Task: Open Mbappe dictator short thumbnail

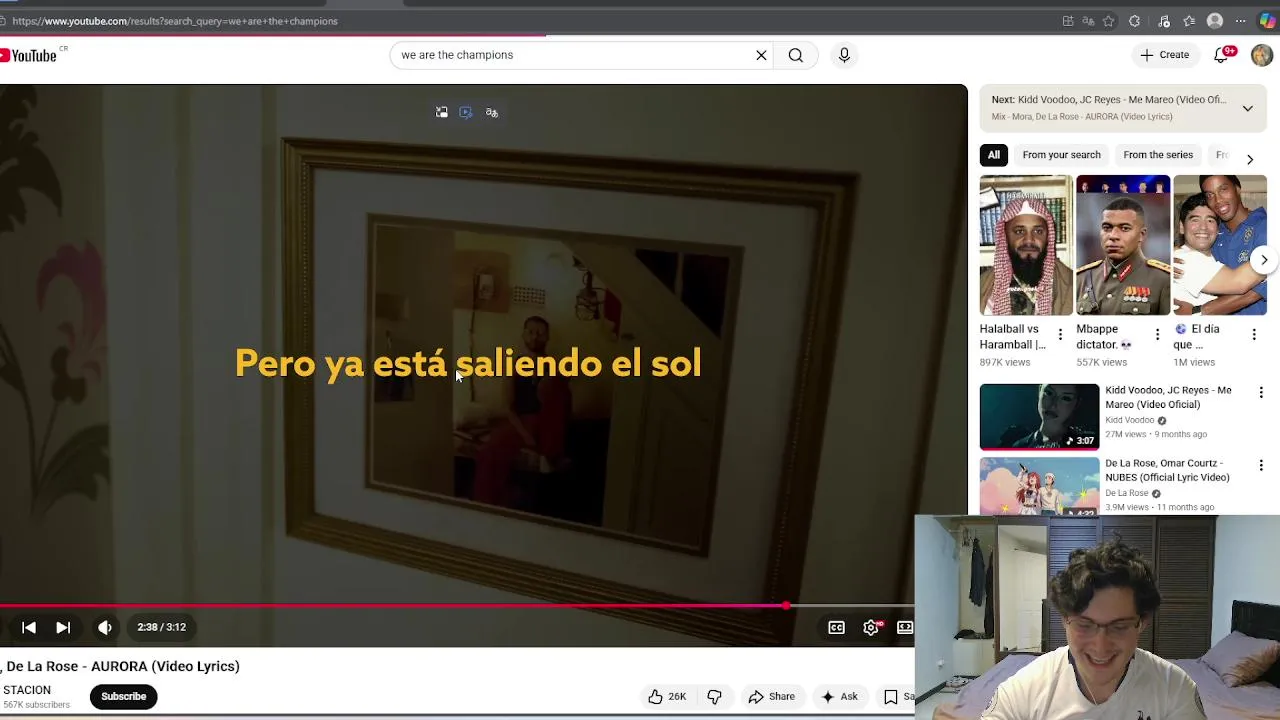Action: 1123,245
